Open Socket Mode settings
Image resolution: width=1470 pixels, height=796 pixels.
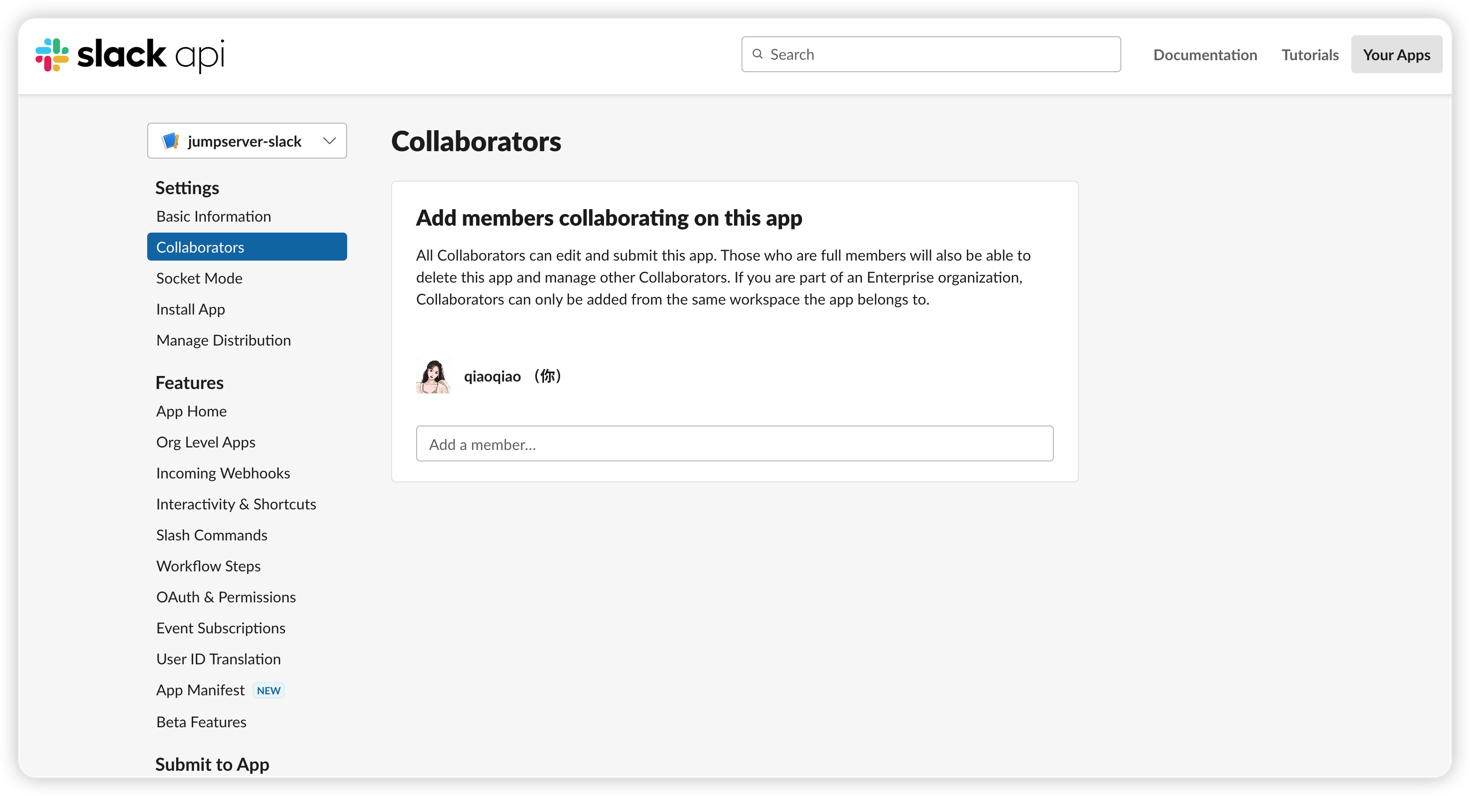(199, 278)
